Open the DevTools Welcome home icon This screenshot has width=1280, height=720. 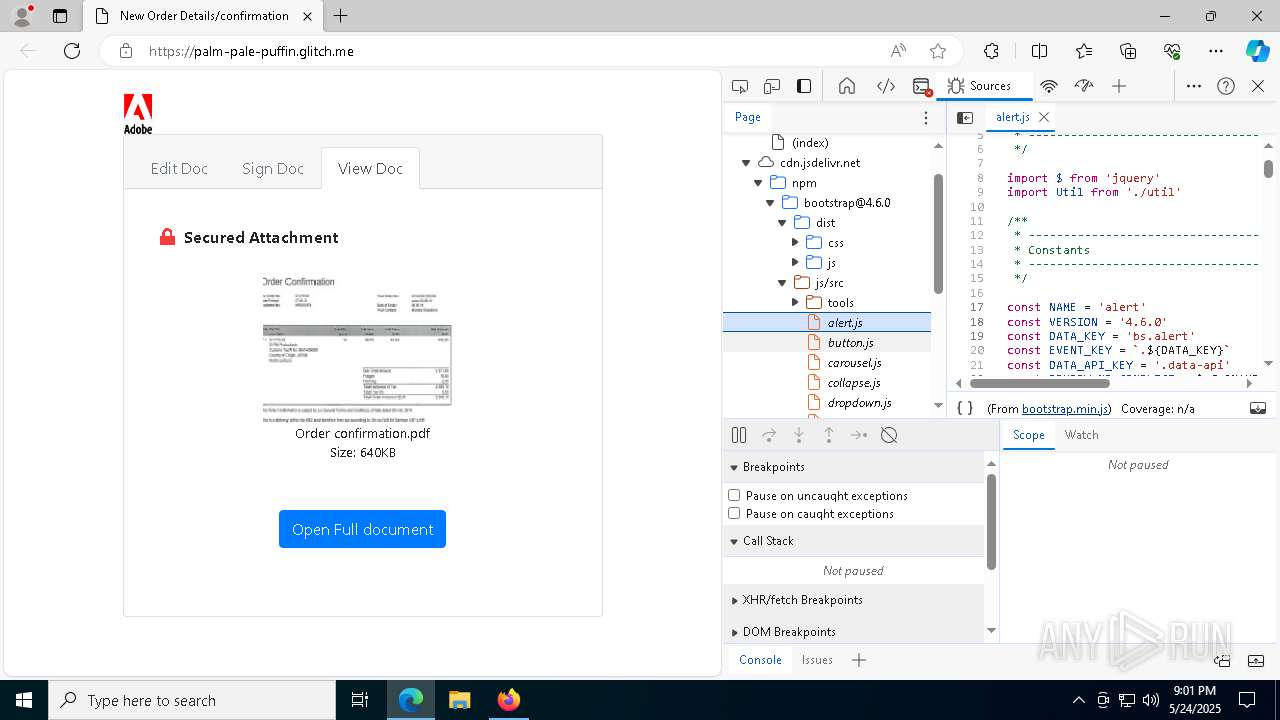(847, 86)
